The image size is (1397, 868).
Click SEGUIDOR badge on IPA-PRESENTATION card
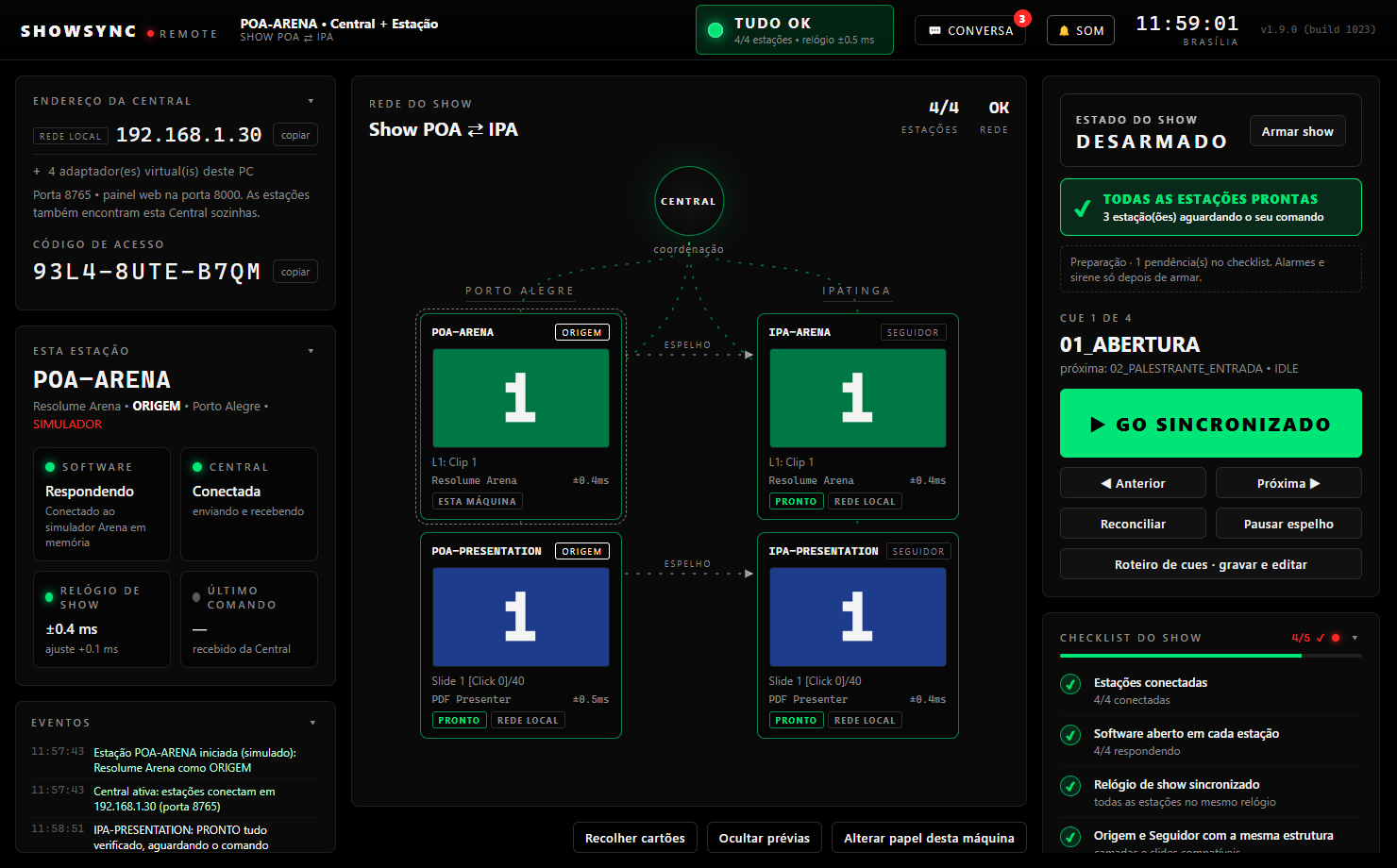918,551
